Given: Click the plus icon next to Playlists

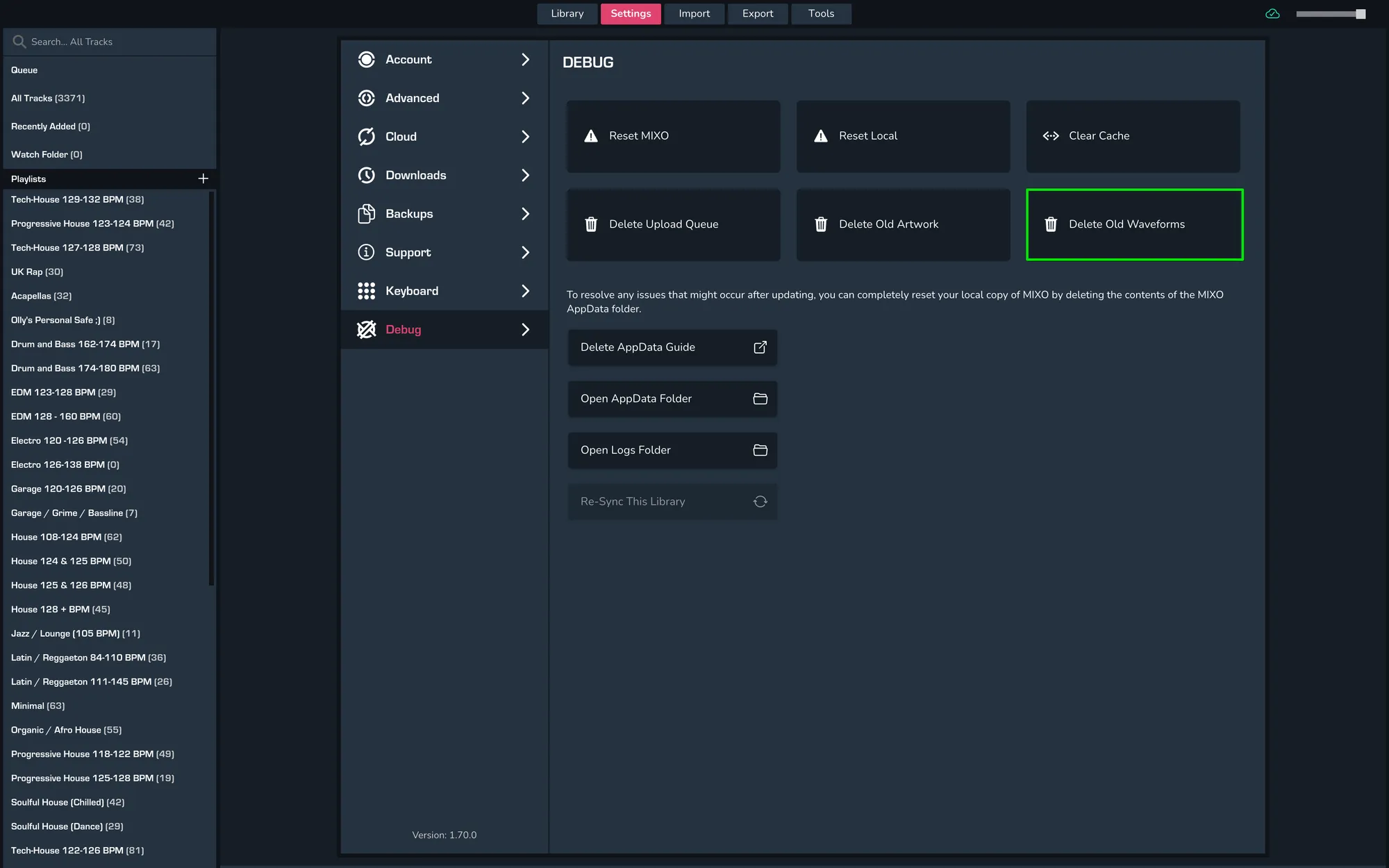Looking at the screenshot, I should coord(203,178).
